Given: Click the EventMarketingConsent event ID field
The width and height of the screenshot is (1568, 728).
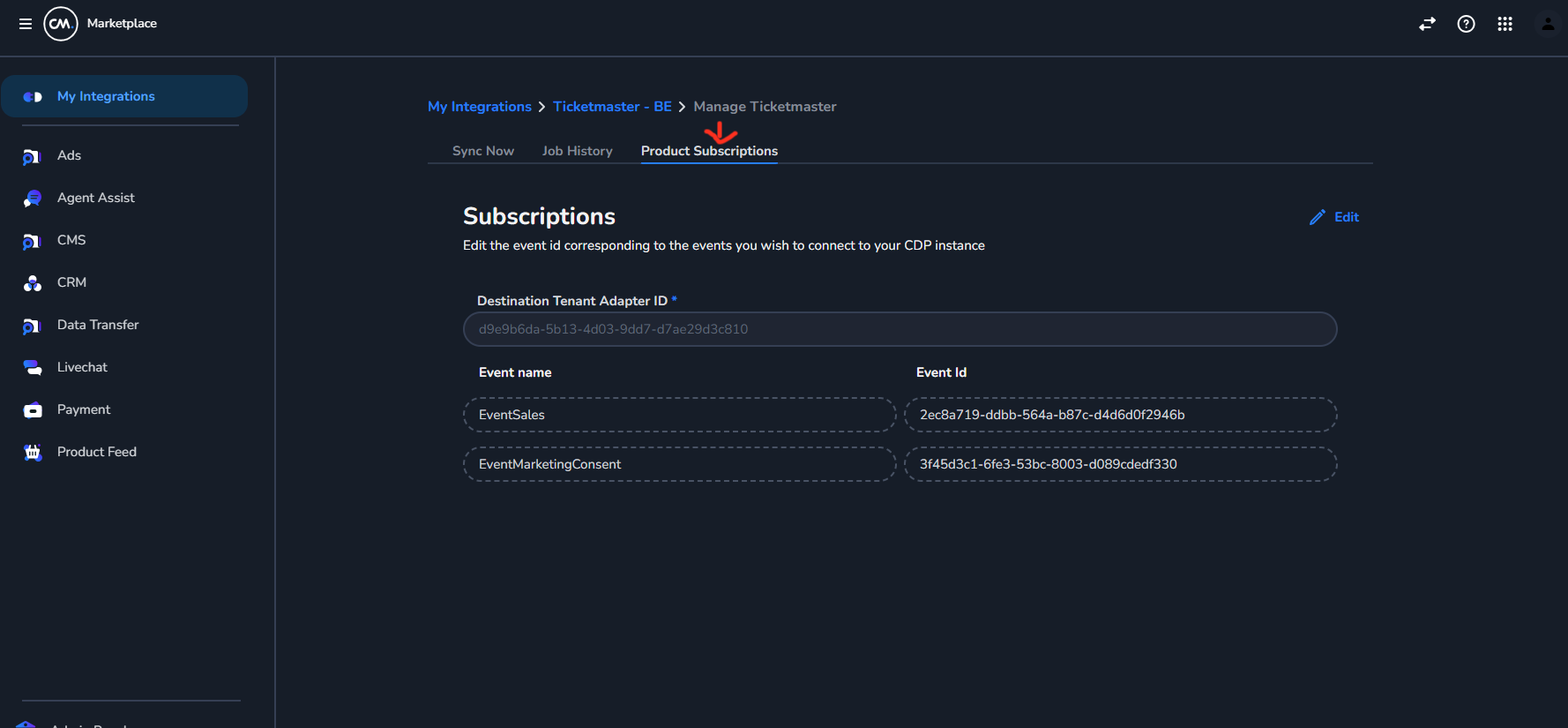Looking at the screenshot, I should coord(1120,464).
